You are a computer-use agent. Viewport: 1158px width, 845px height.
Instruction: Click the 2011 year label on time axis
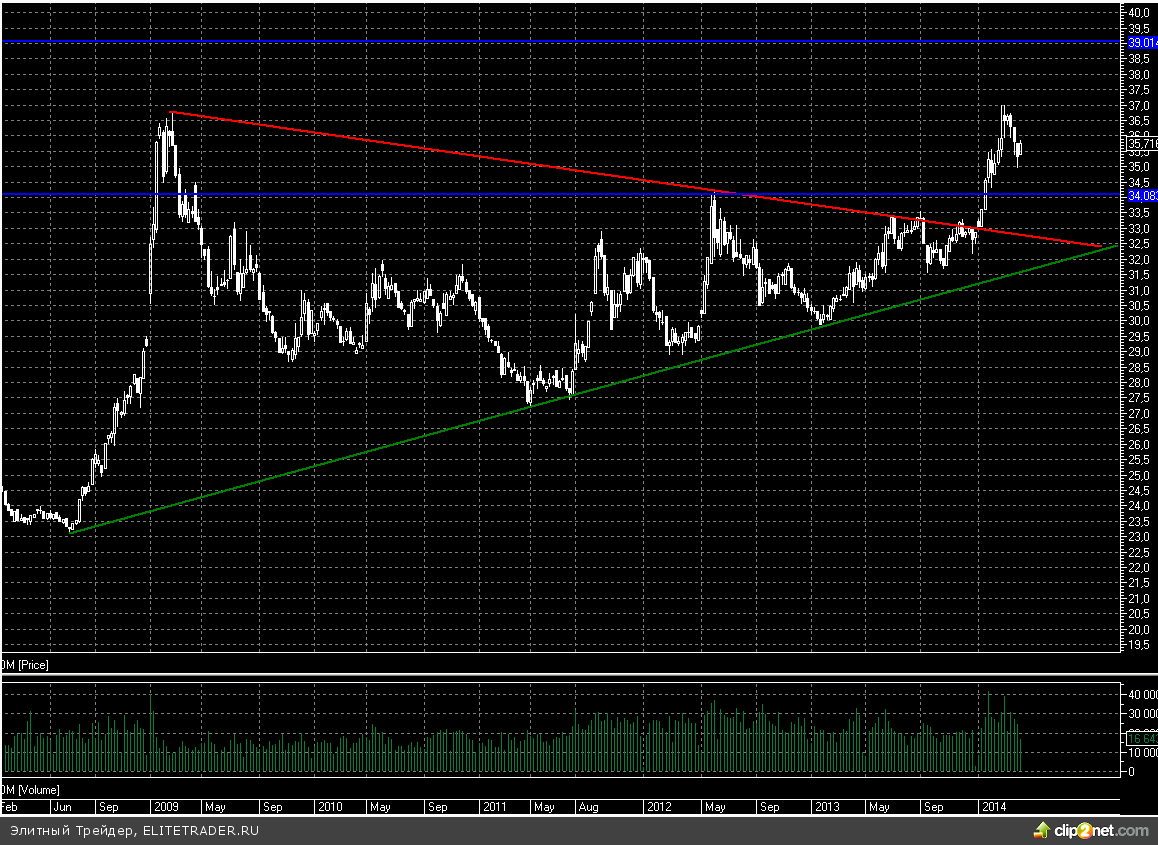(495, 807)
